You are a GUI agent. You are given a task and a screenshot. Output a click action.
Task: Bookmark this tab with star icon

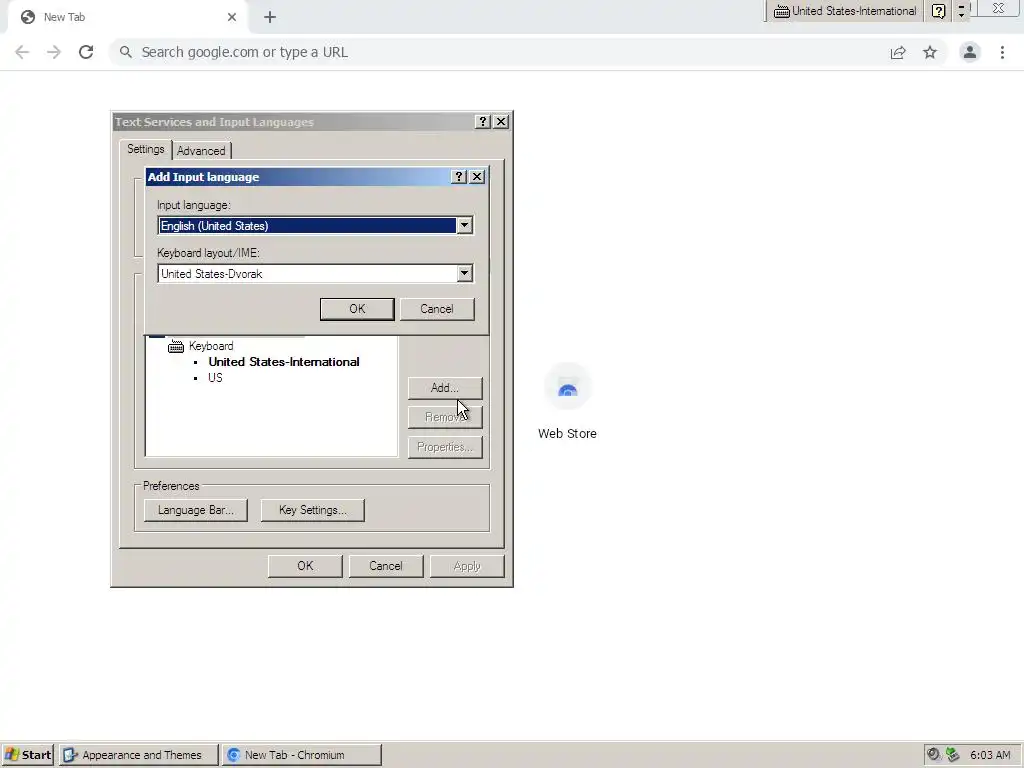(930, 52)
